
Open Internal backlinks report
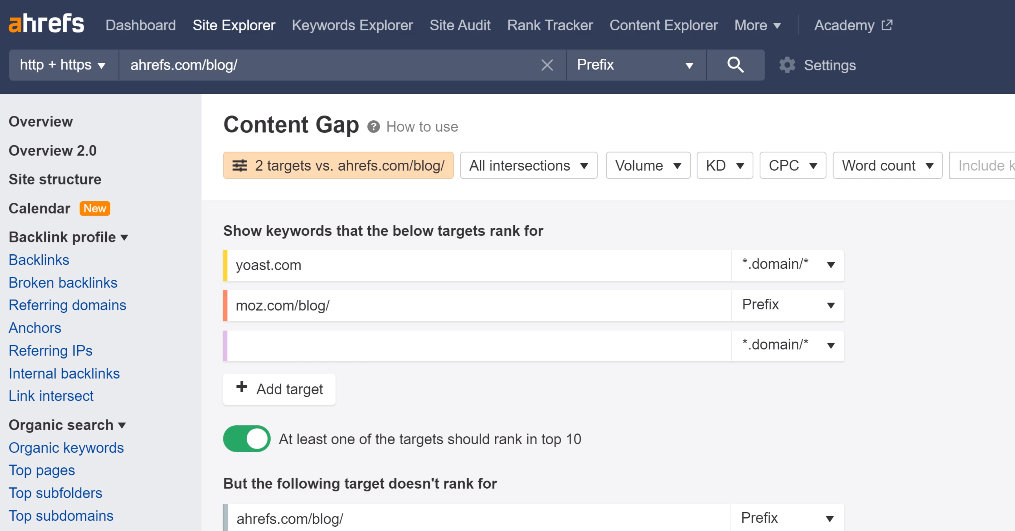(64, 374)
